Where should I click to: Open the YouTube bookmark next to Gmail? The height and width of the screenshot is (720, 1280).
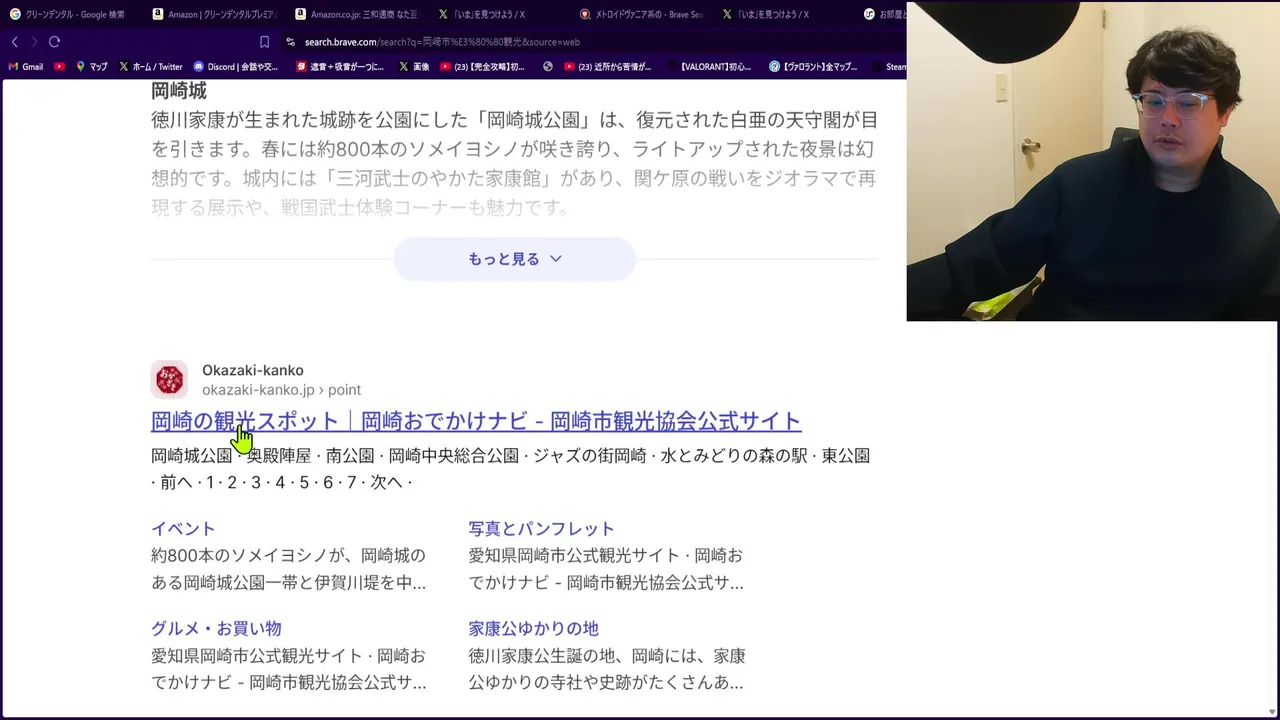tap(60, 67)
